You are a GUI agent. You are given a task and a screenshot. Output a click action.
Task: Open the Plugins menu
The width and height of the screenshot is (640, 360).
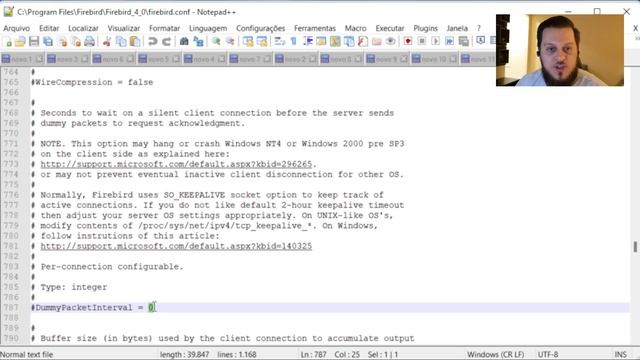[425, 28]
